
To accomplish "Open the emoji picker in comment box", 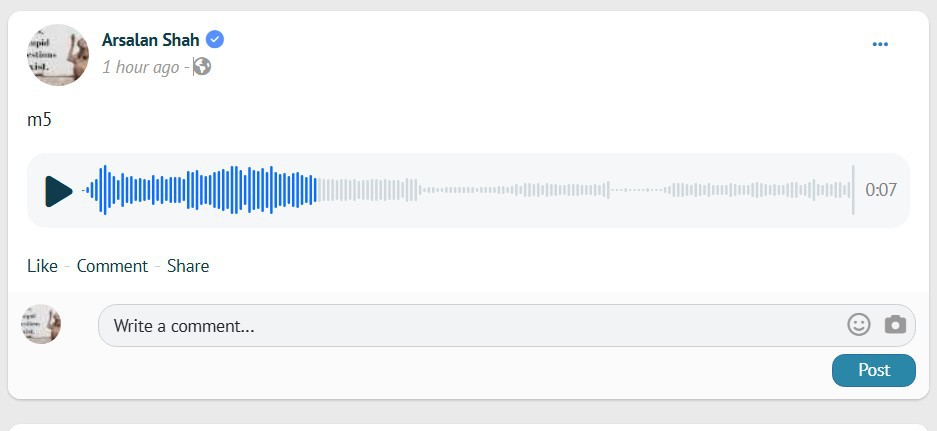I will coord(858,325).
